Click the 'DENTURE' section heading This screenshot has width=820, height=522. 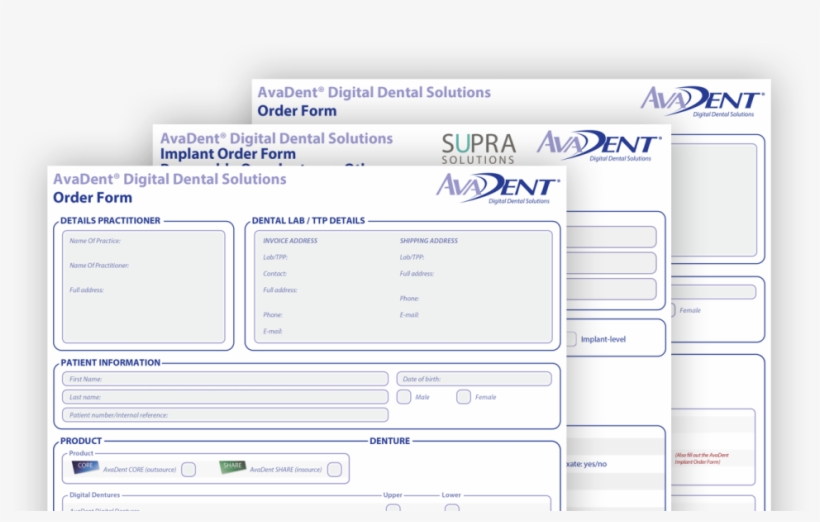(390, 441)
